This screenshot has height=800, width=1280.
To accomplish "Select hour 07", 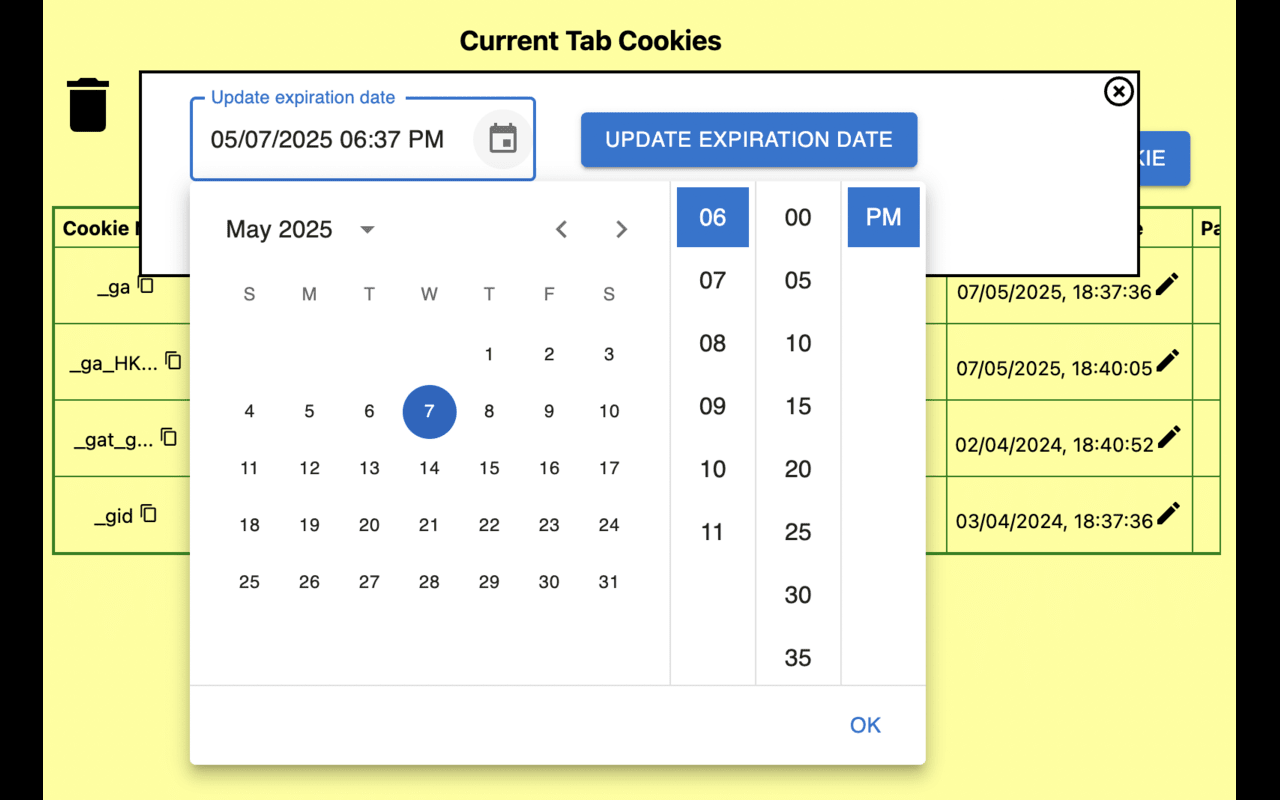I will 712,280.
